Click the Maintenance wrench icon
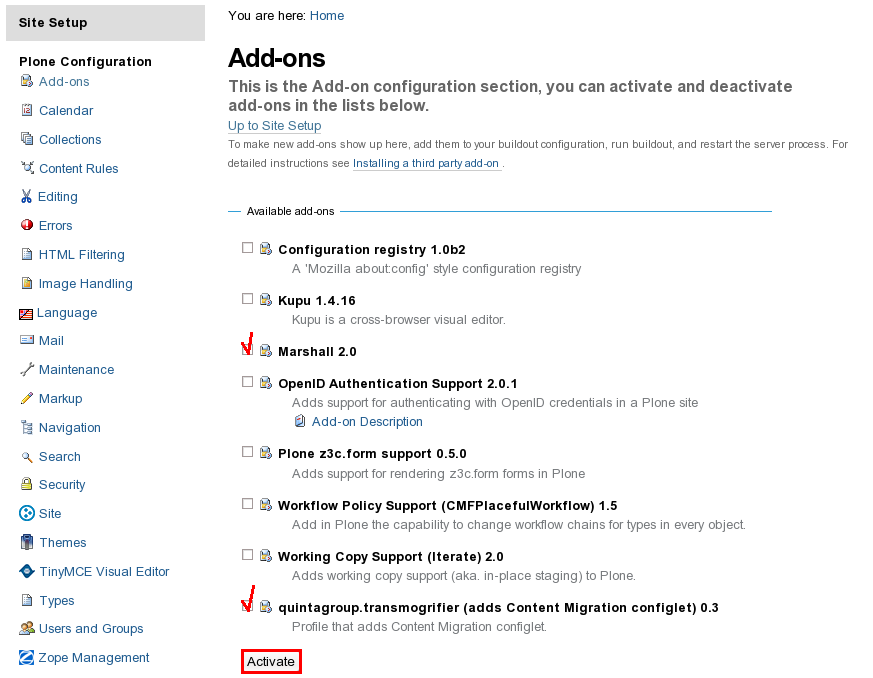Screen dimensions: 873x678 27,370
